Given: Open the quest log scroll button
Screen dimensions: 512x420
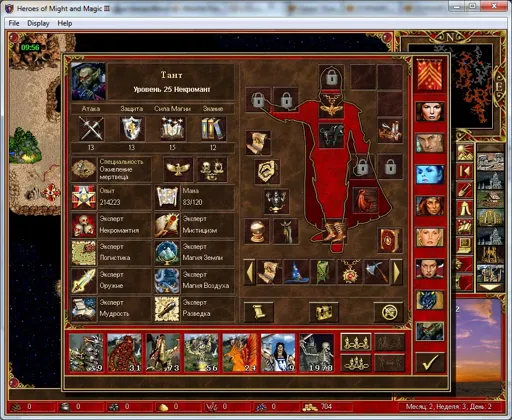Looking at the screenshot, I should point(259,312).
